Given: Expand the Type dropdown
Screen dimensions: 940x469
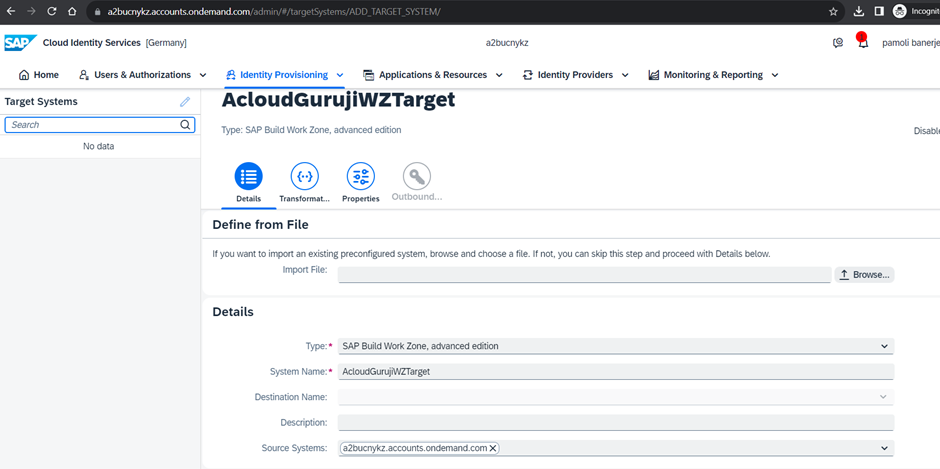Looking at the screenshot, I should [884, 346].
